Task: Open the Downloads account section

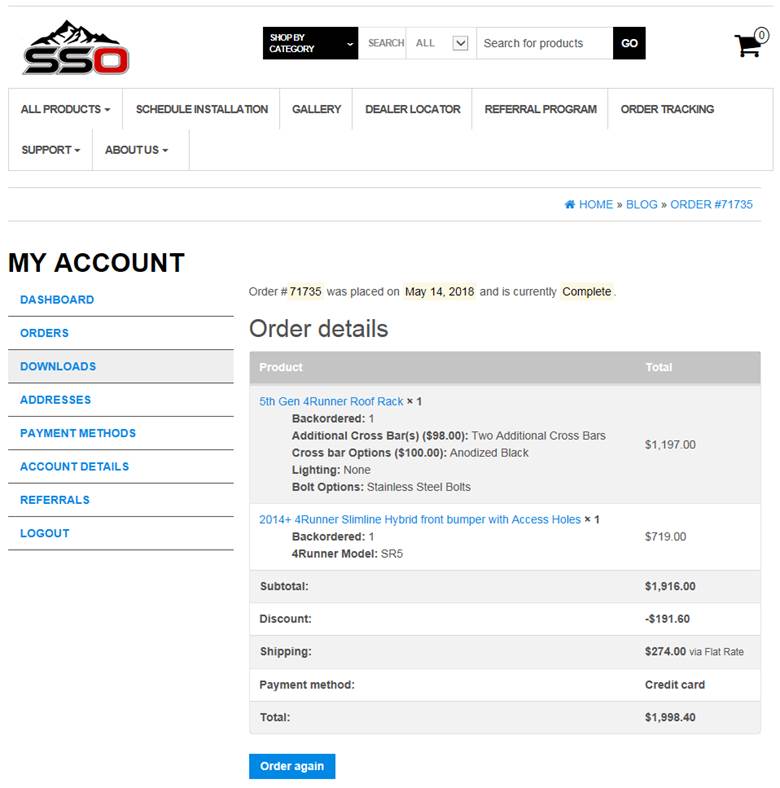Action: click(x=58, y=366)
